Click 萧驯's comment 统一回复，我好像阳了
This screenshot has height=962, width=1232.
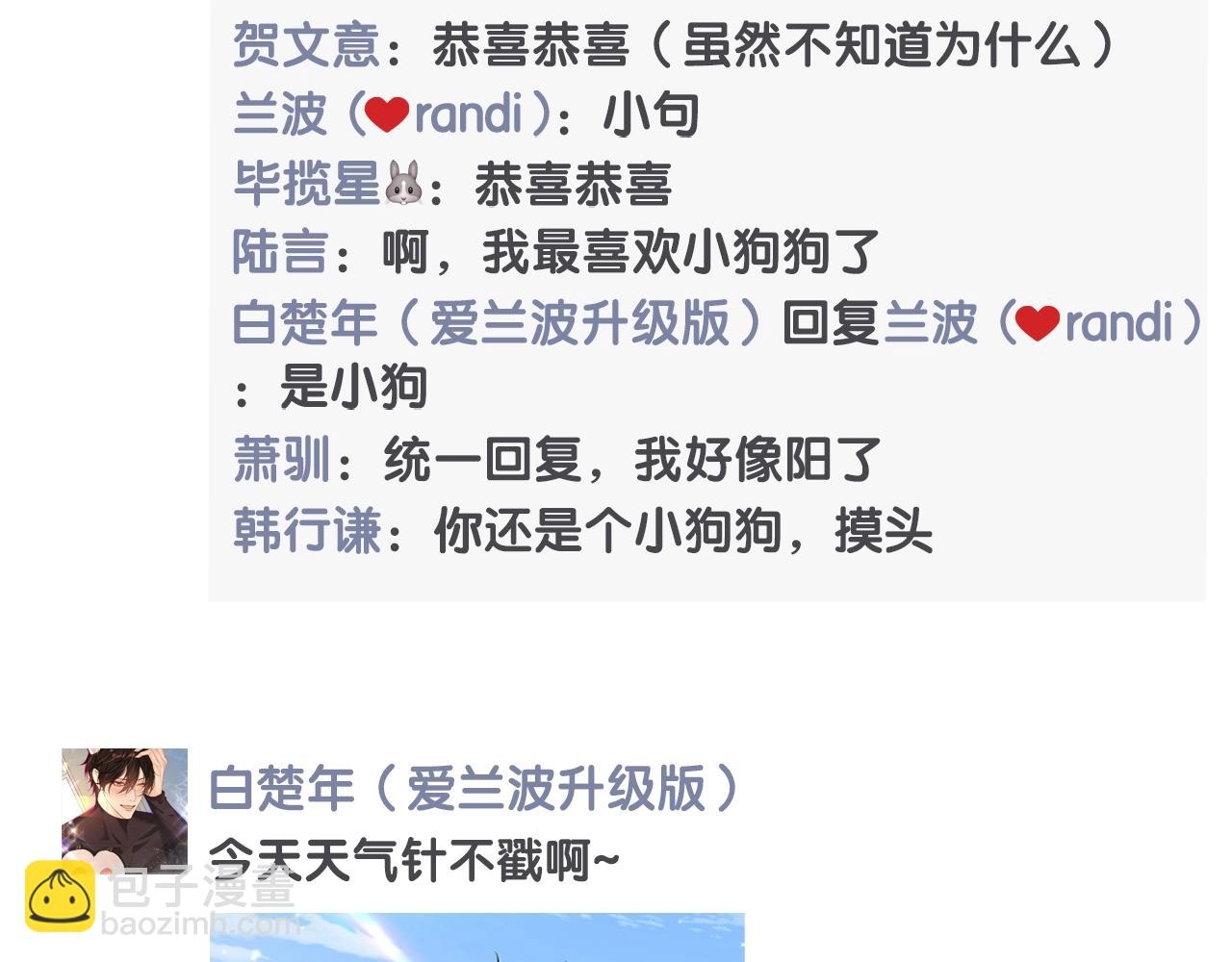click(x=632, y=460)
